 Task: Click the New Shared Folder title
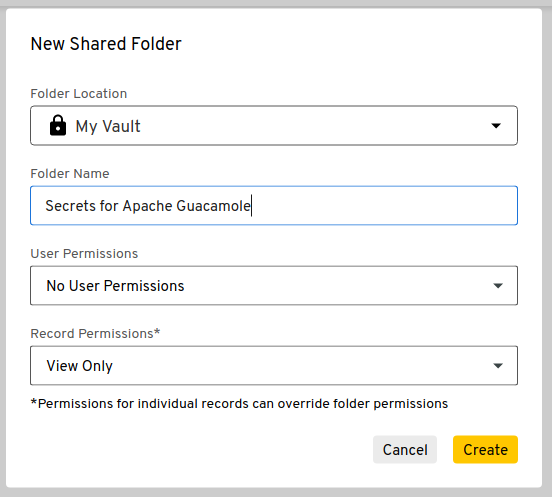pos(106,44)
